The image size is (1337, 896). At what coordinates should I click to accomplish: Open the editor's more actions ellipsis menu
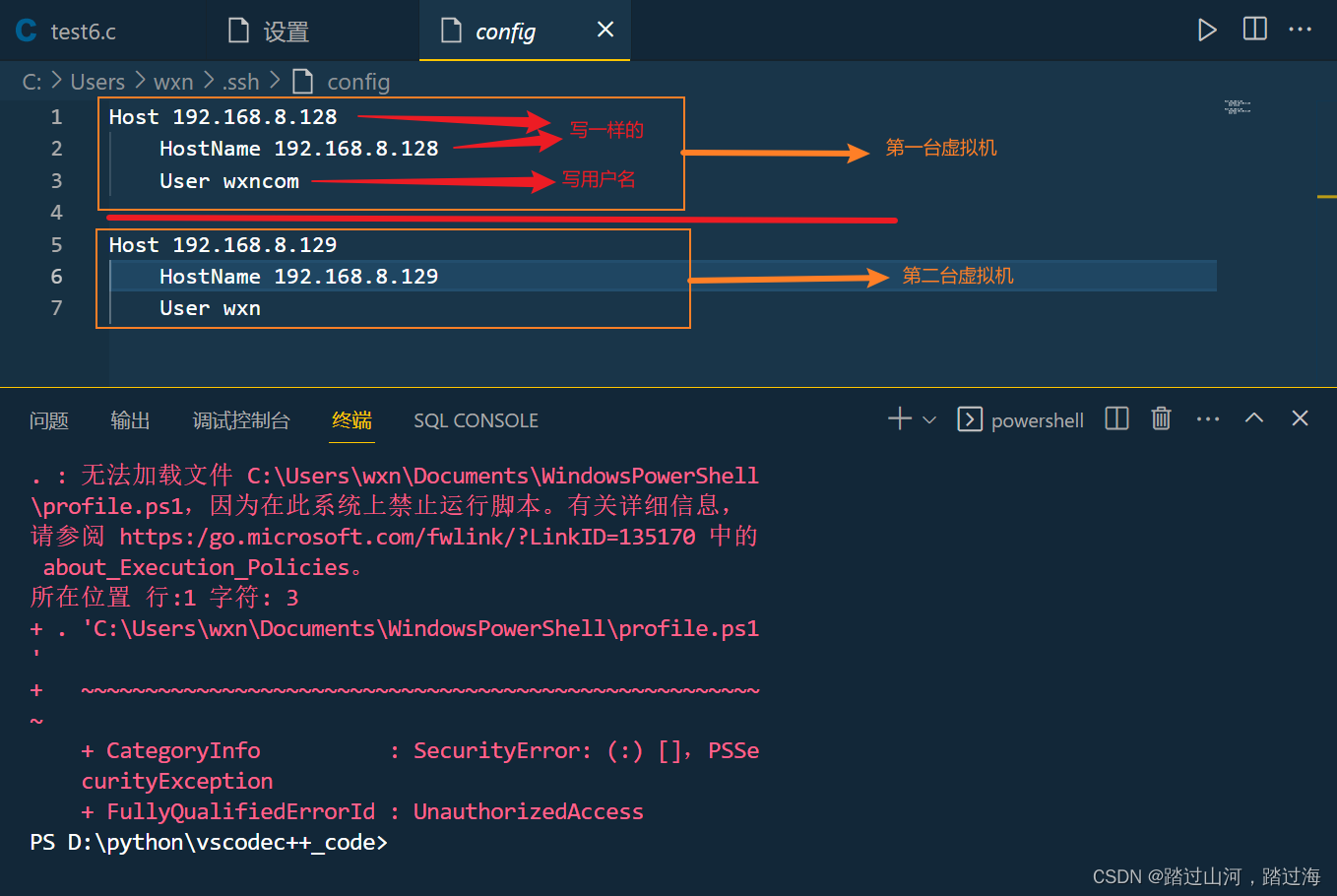point(1301,30)
